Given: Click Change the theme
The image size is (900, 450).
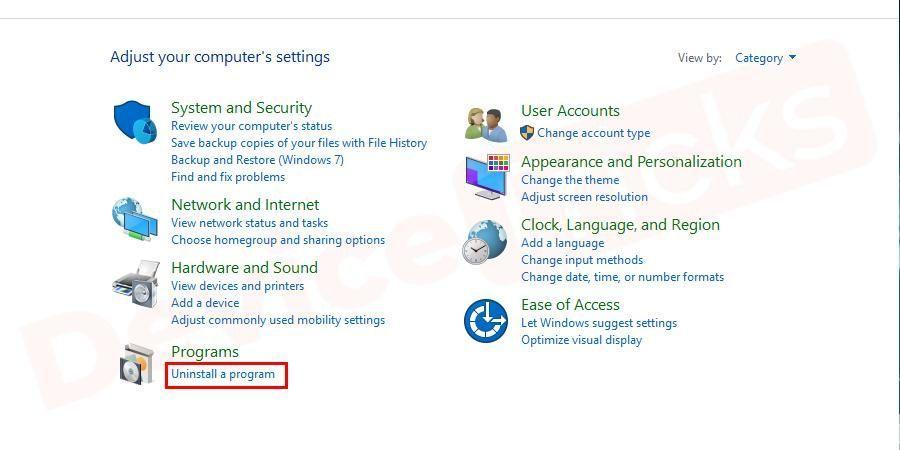Looking at the screenshot, I should 570,180.
